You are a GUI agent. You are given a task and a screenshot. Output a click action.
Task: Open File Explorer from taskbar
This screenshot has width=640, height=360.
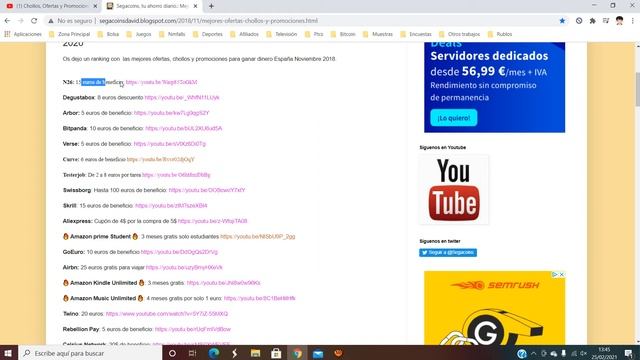point(256,353)
